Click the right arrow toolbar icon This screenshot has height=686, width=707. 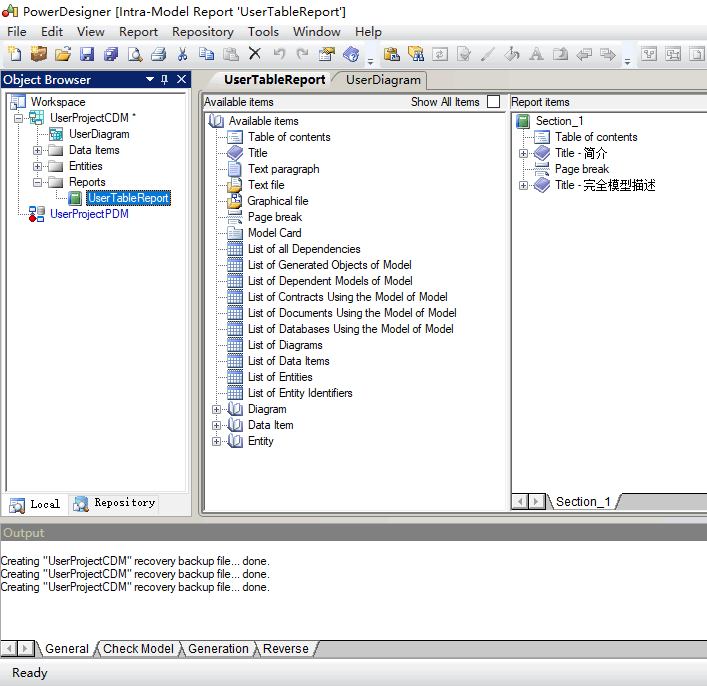click(x=608, y=55)
